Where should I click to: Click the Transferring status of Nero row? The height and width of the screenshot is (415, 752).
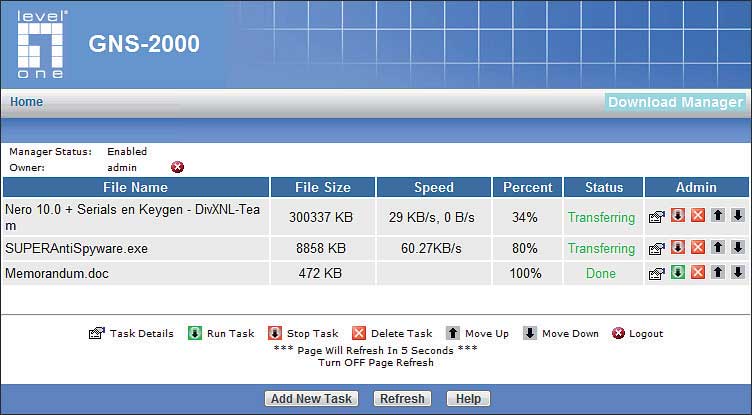(601, 217)
